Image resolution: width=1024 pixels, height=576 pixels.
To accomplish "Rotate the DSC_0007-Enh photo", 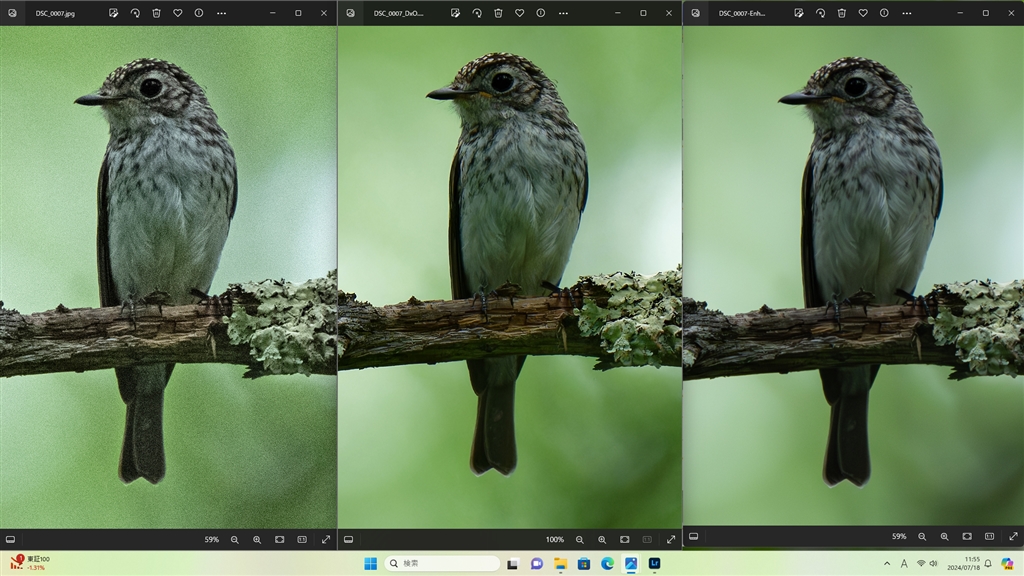I will pyautogui.click(x=820, y=13).
